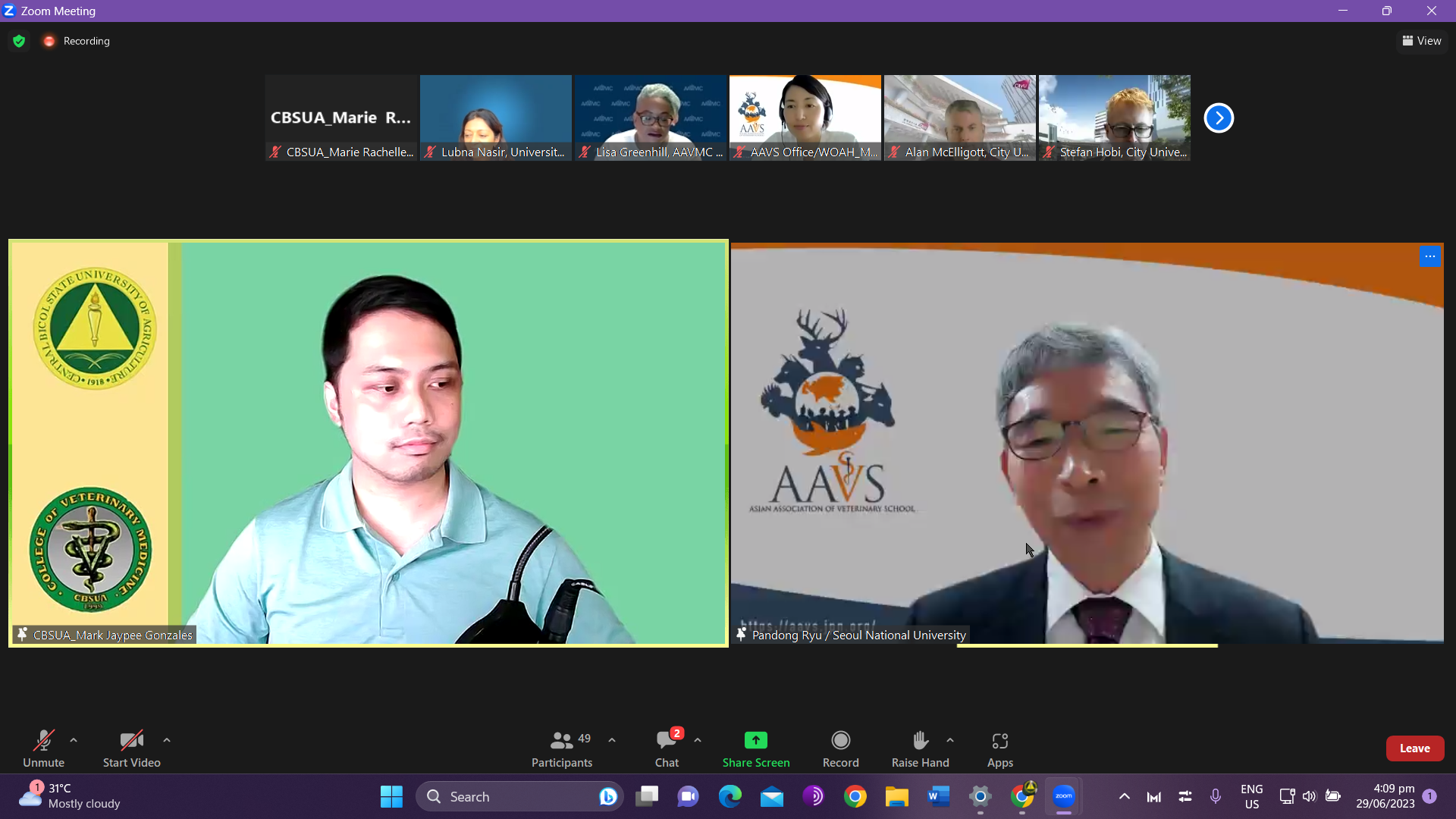Expand the arrow next to Participants
1456x819 pixels.
tap(612, 740)
